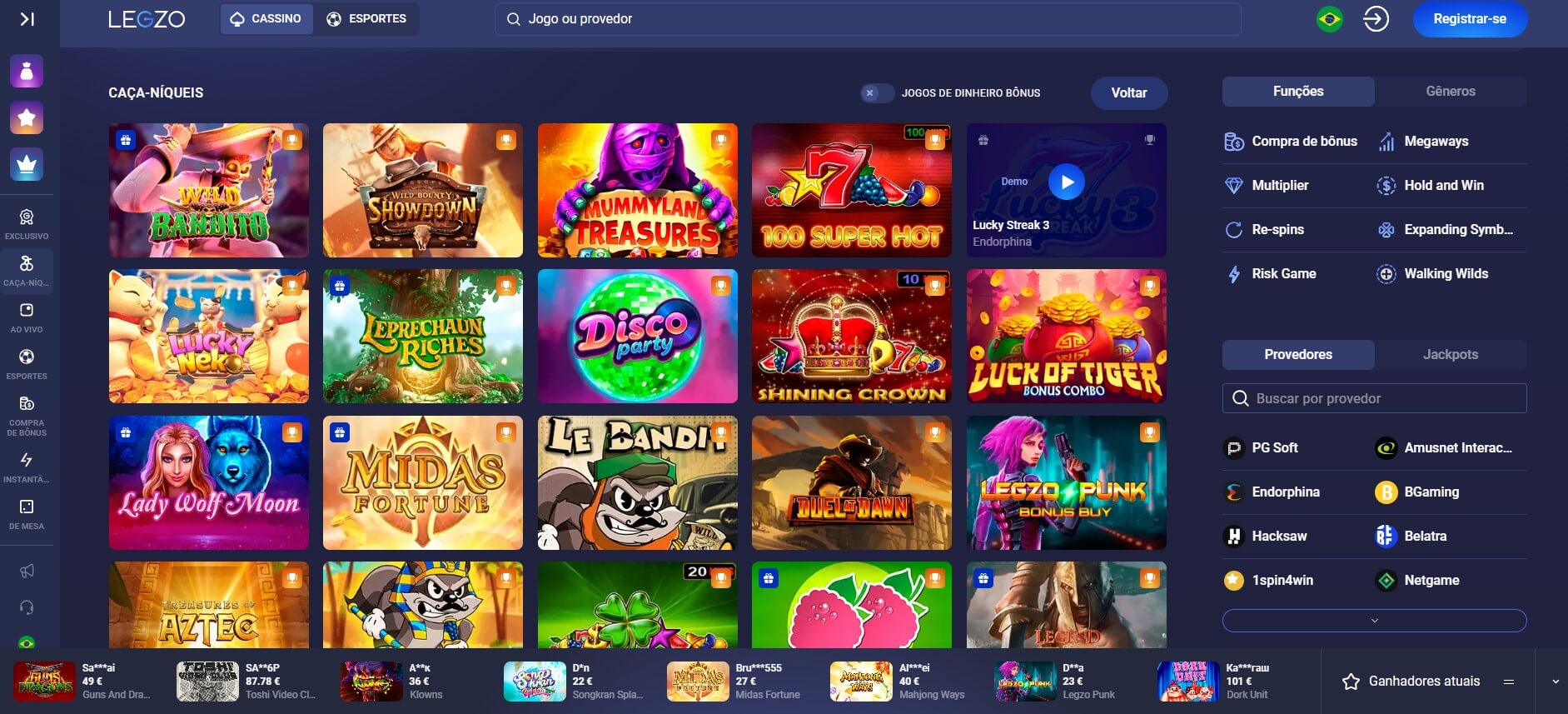Open the Legzo Punk game tile
The height and width of the screenshot is (714, 1568).
(1066, 482)
